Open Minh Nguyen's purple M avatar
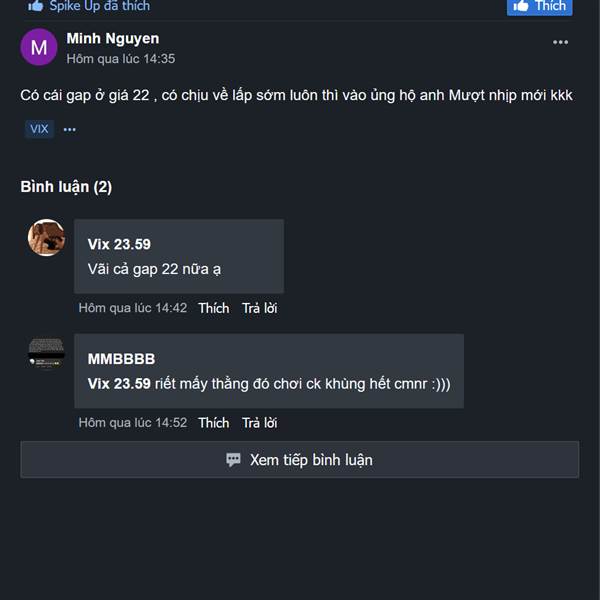 point(39,47)
